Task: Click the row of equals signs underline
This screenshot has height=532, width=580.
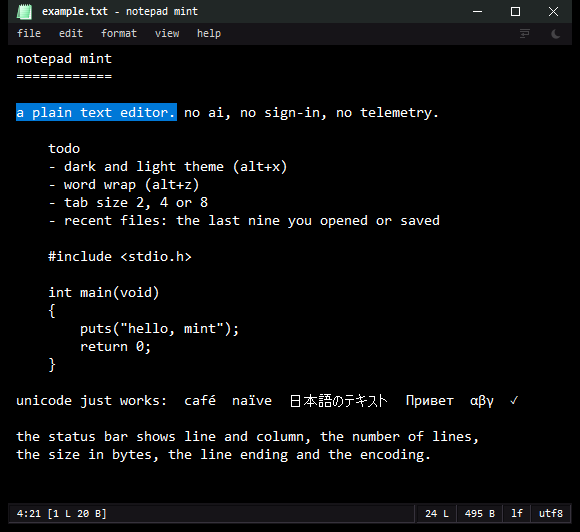Action: point(64,76)
